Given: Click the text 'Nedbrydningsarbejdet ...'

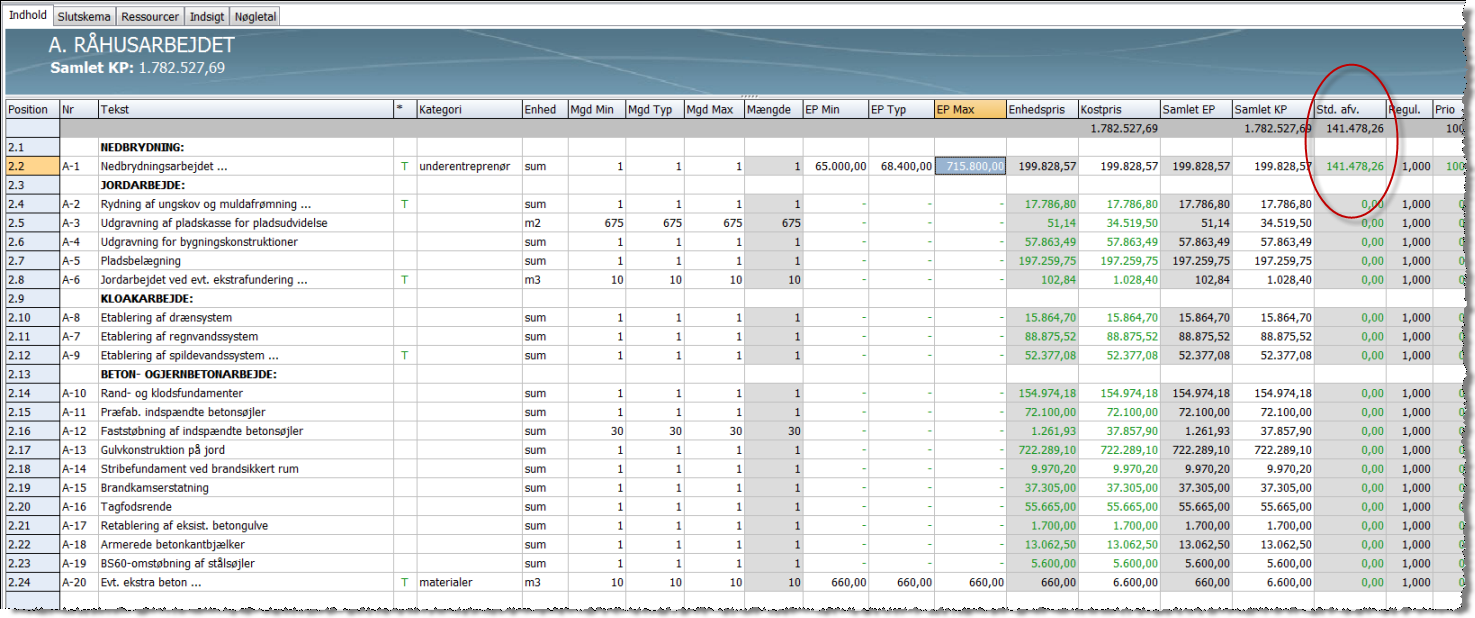Looking at the screenshot, I should [164, 166].
